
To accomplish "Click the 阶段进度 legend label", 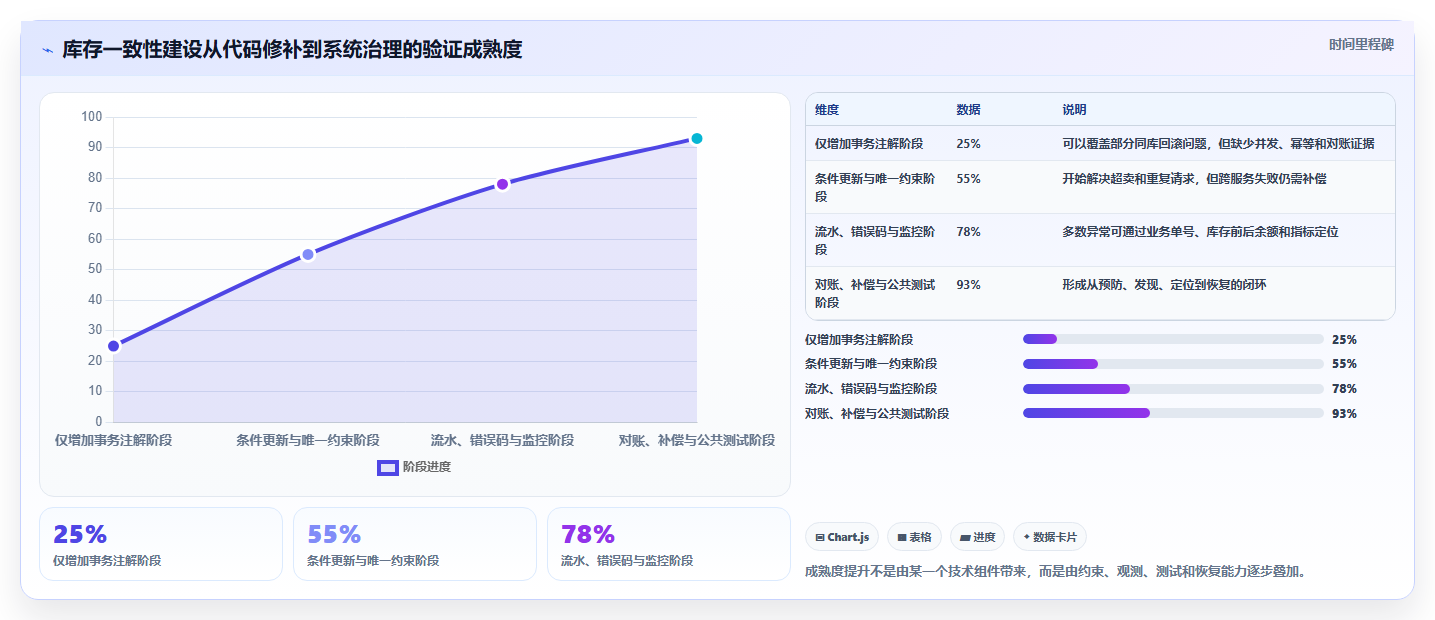I will click(427, 467).
